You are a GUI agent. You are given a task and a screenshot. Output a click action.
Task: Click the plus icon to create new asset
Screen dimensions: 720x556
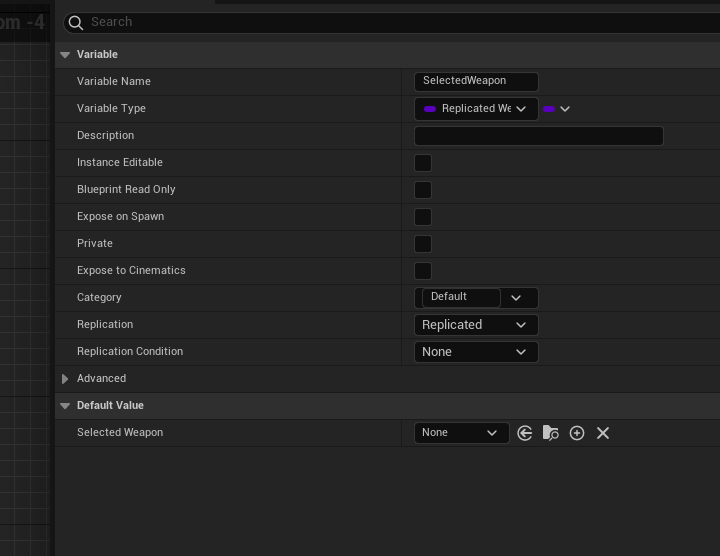click(577, 433)
